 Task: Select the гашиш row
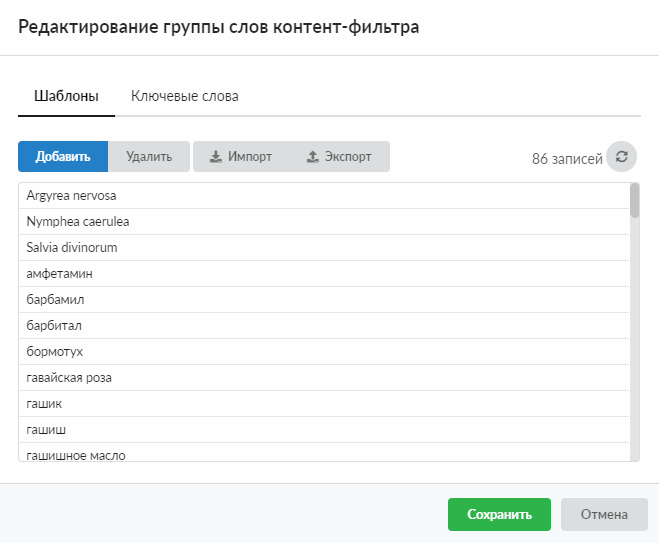click(47, 430)
